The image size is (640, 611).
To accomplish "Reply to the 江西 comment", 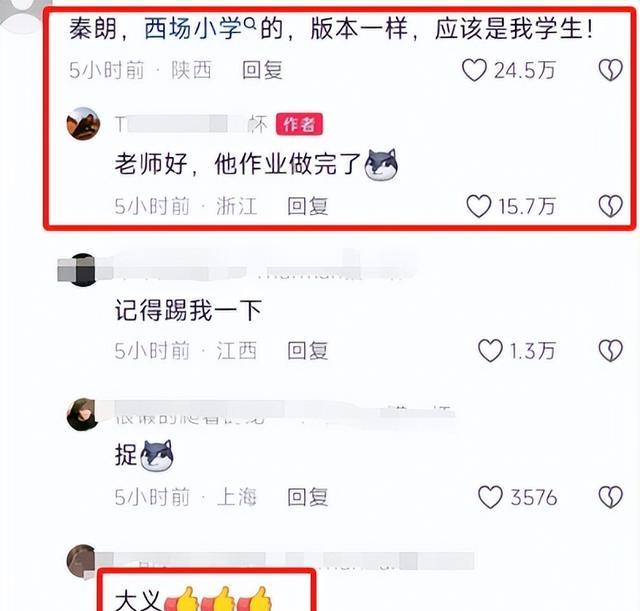I will [307, 350].
